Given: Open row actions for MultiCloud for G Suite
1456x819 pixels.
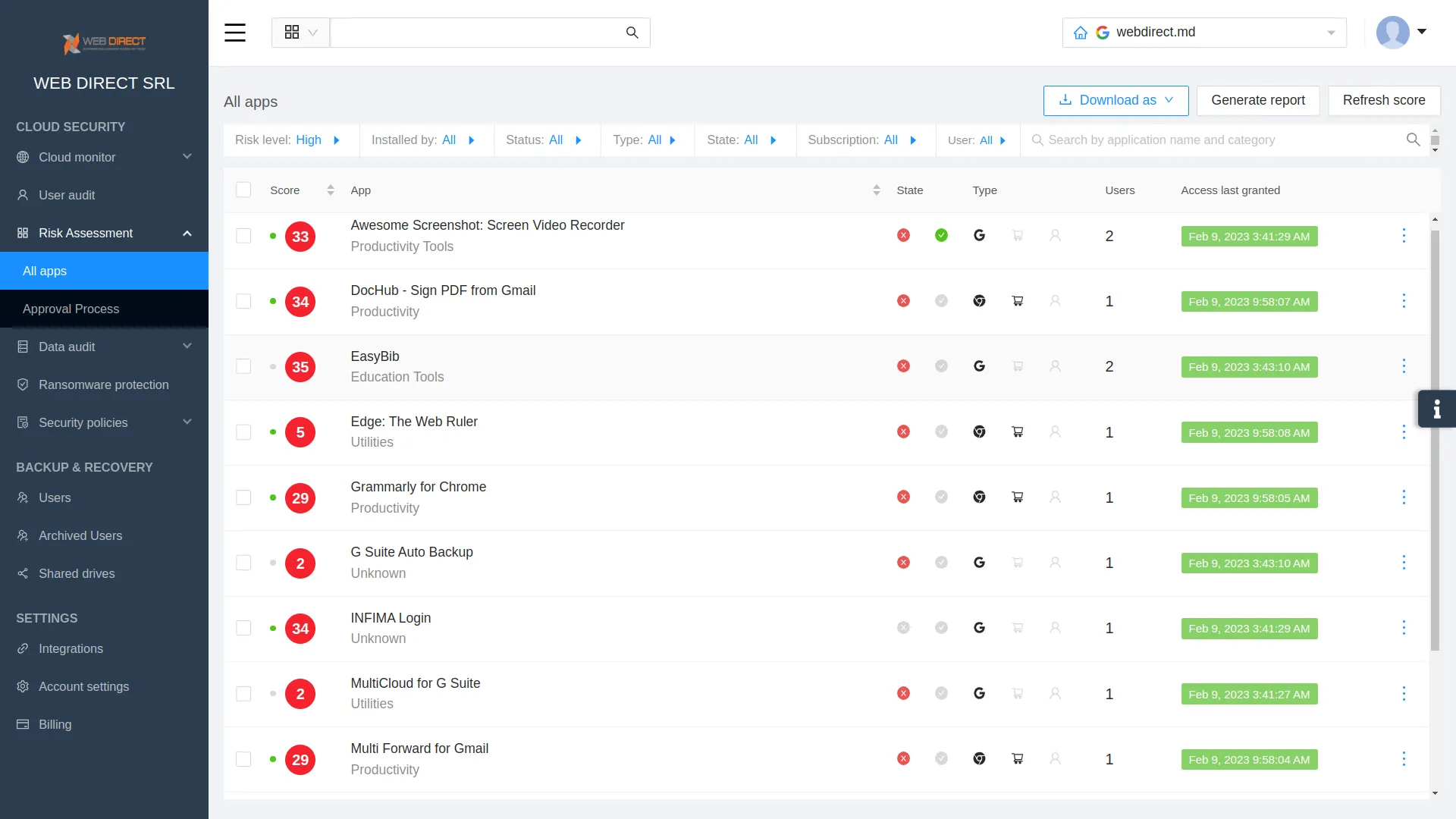Looking at the screenshot, I should click(1404, 694).
